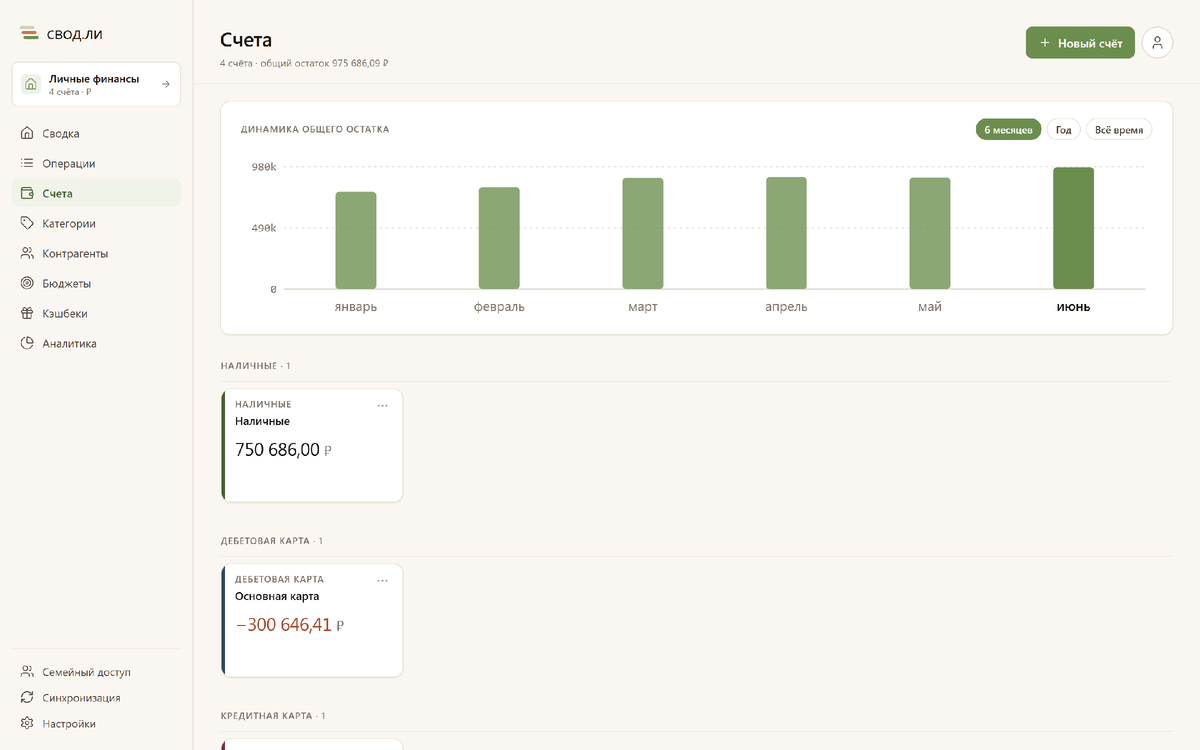The width and height of the screenshot is (1200, 750).
Task: Click the Синхронизация refresh icon
Action: (x=27, y=698)
